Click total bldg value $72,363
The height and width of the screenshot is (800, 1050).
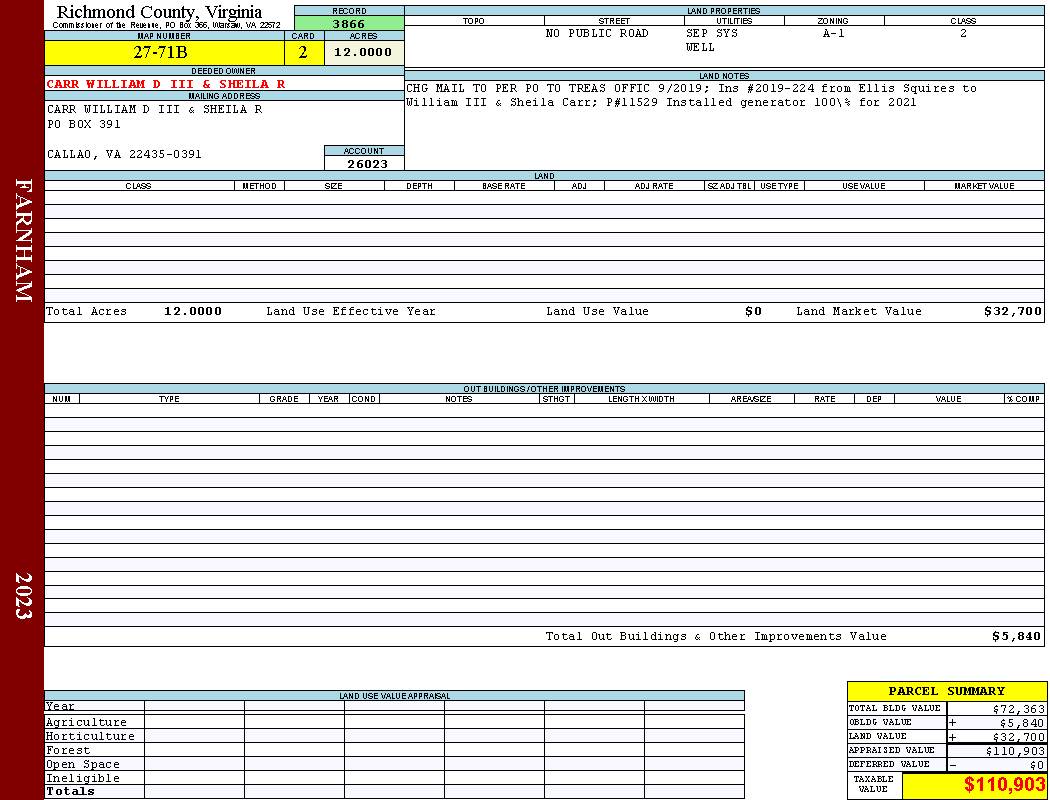click(1018, 709)
